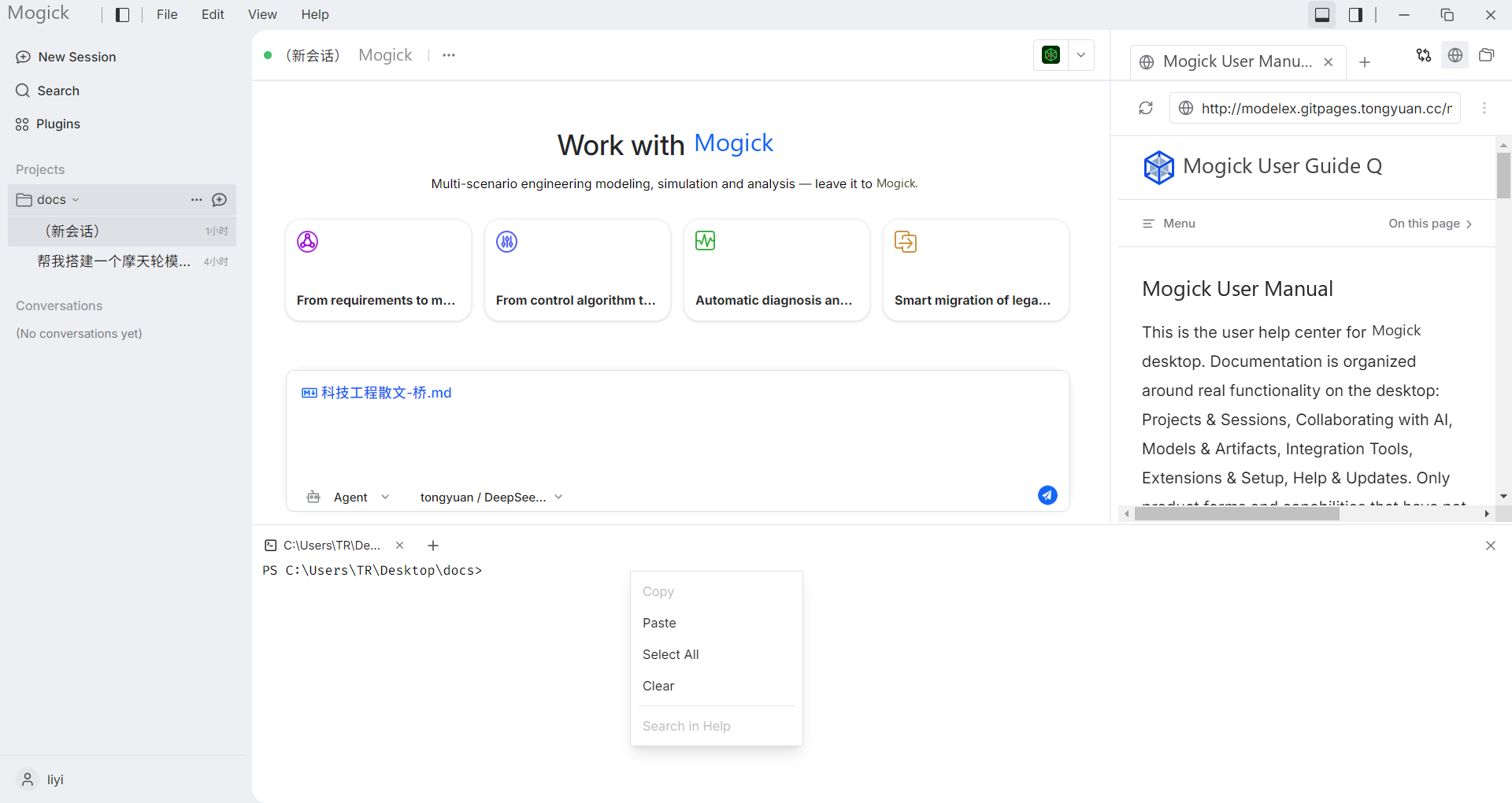
Task: Choose Paste from the context menu
Action: coord(716,623)
